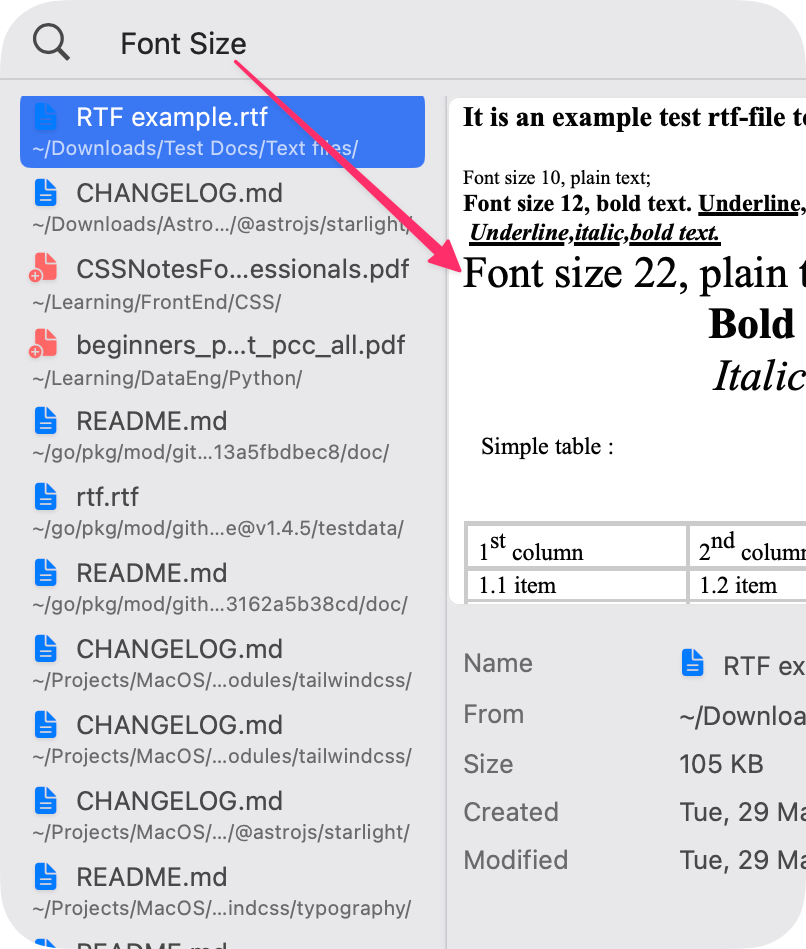Click the From path value in details
Screen dimensions: 806x949
tap(741, 715)
